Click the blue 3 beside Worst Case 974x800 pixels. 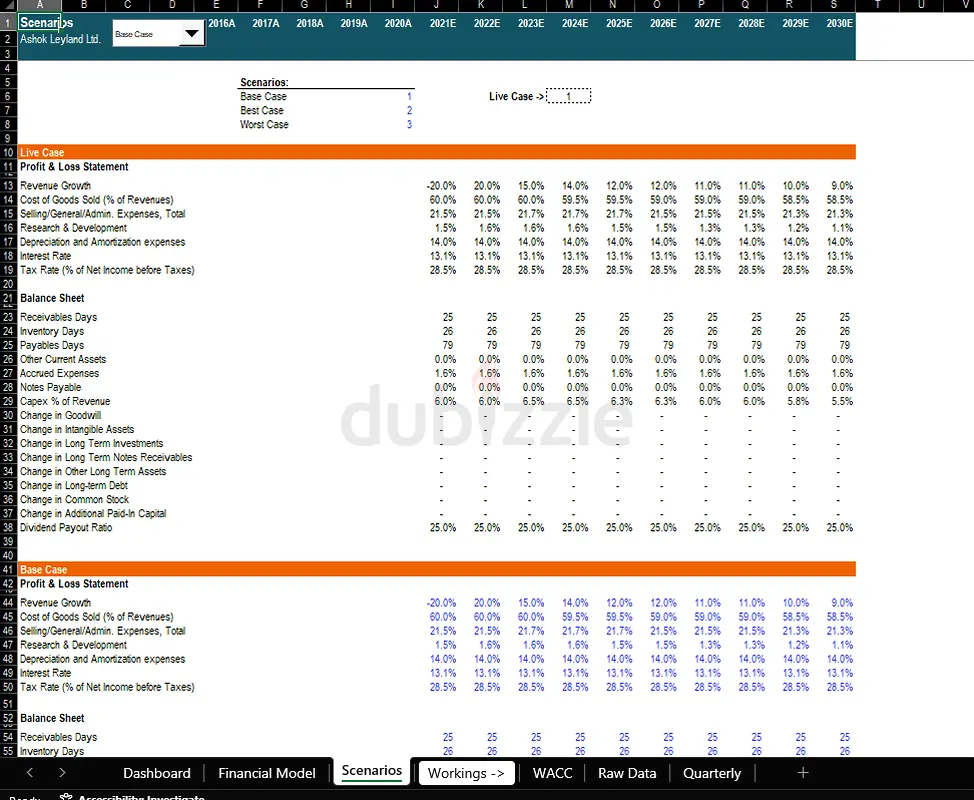(x=408, y=124)
